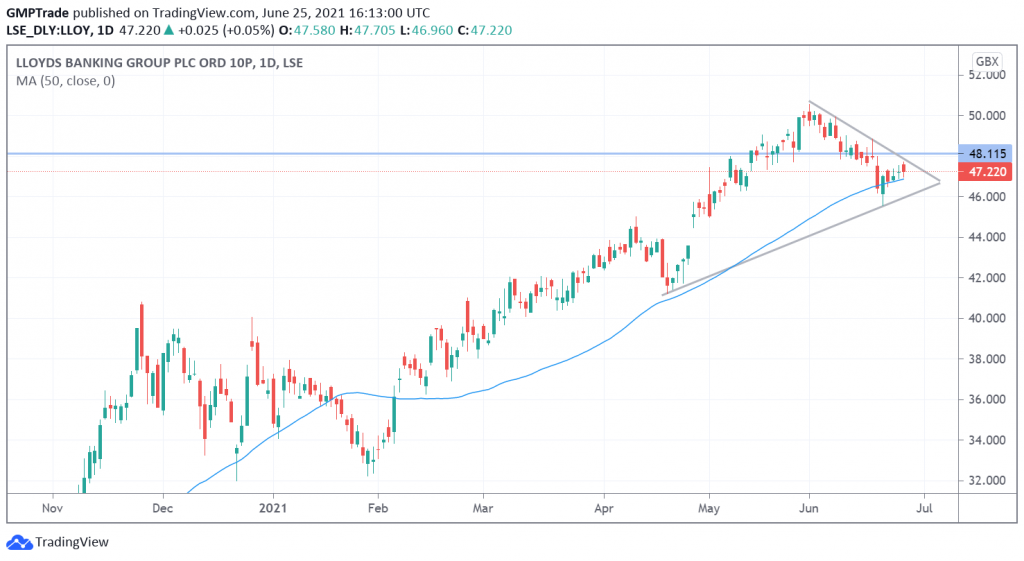Click the Feb label on time axis

point(377,508)
